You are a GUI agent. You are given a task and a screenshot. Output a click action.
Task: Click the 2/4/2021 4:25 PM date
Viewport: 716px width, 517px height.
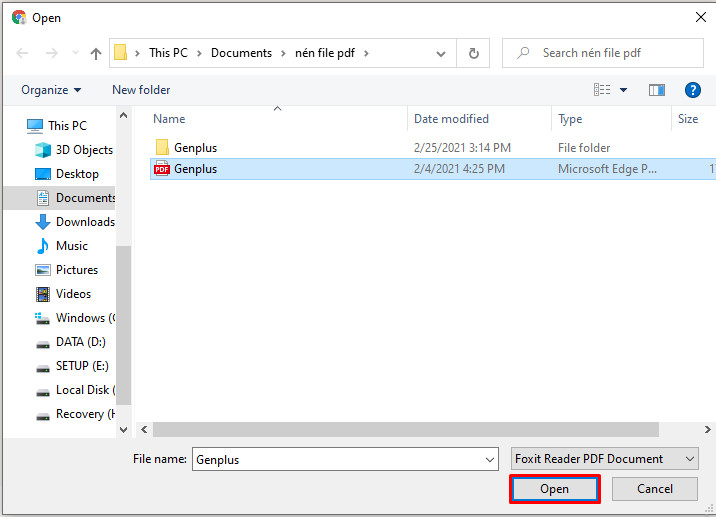pos(459,169)
